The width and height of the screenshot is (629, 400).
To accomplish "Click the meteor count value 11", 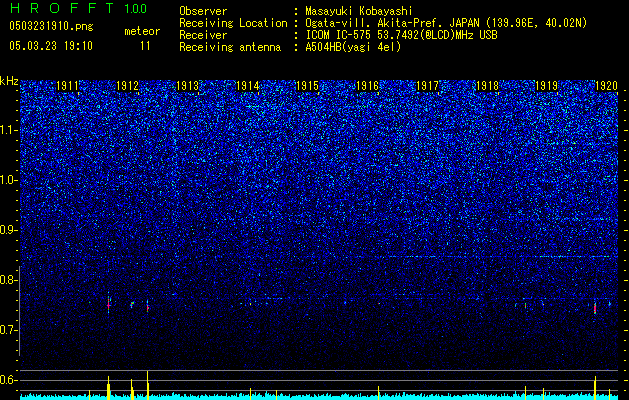I will click(145, 46).
